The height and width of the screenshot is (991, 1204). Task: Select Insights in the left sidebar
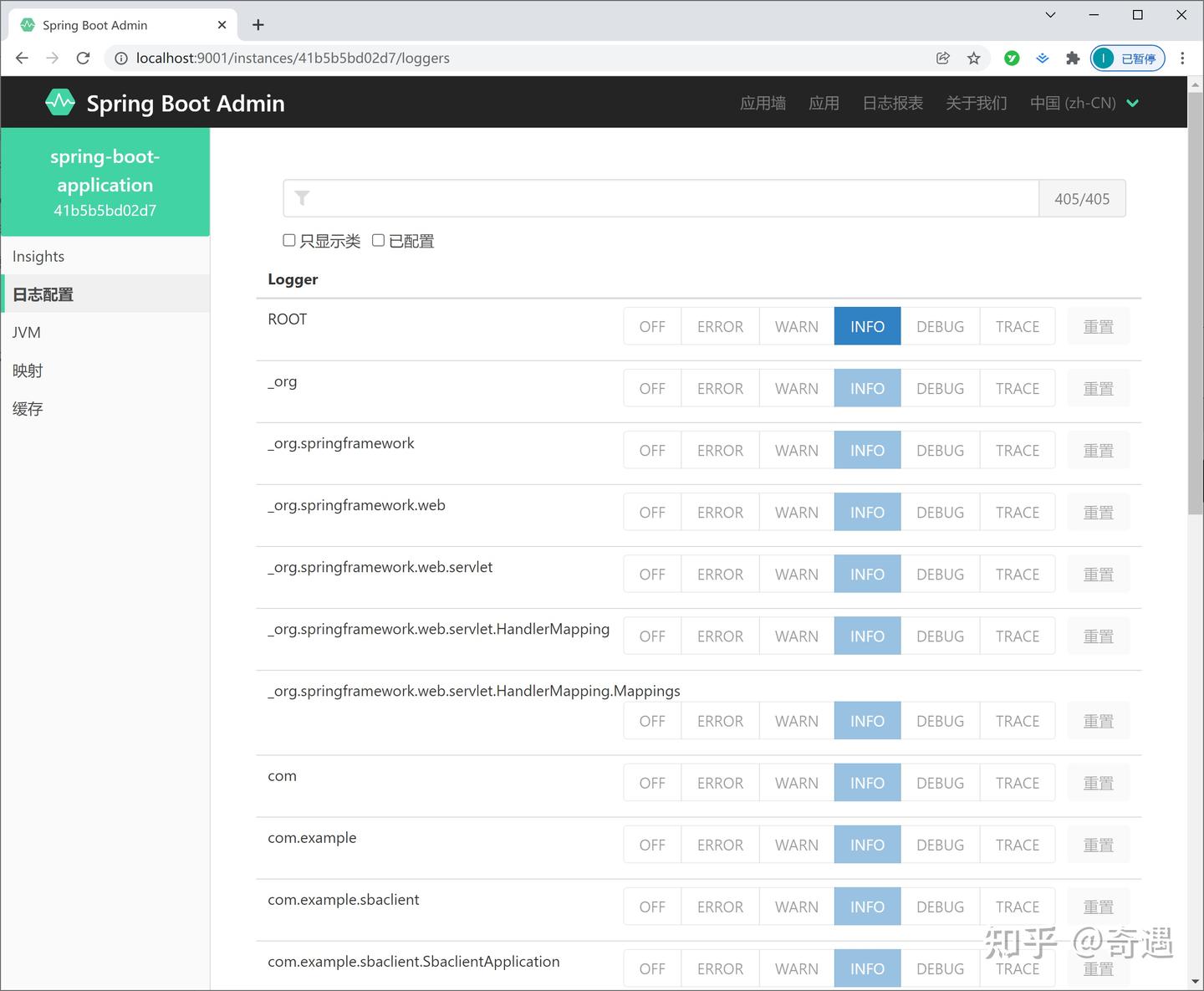click(38, 256)
